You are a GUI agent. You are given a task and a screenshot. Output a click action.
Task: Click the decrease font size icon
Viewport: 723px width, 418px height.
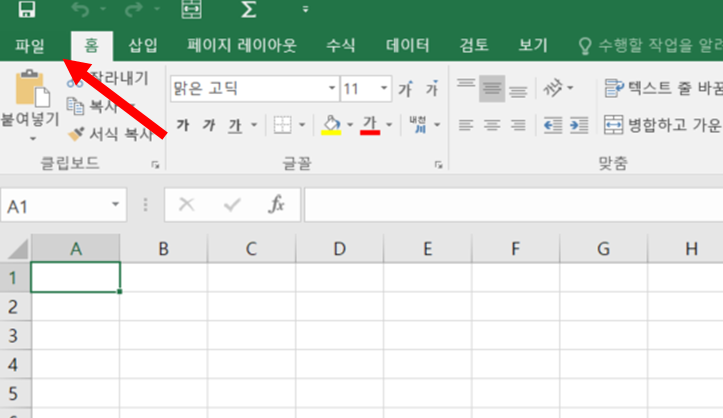(x=432, y=88)
